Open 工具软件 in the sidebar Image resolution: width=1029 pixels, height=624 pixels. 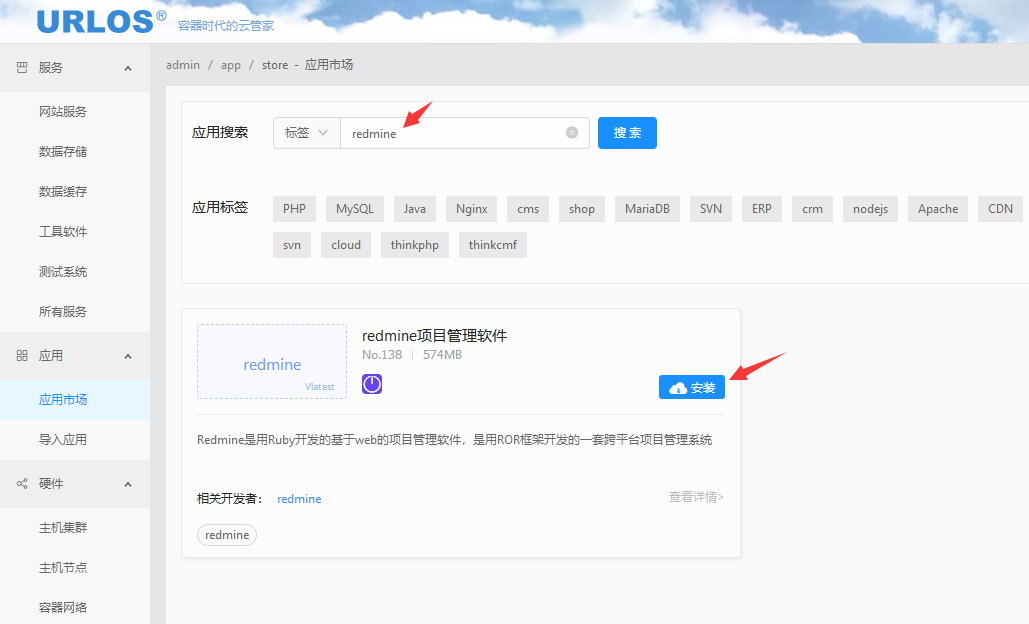63,232
